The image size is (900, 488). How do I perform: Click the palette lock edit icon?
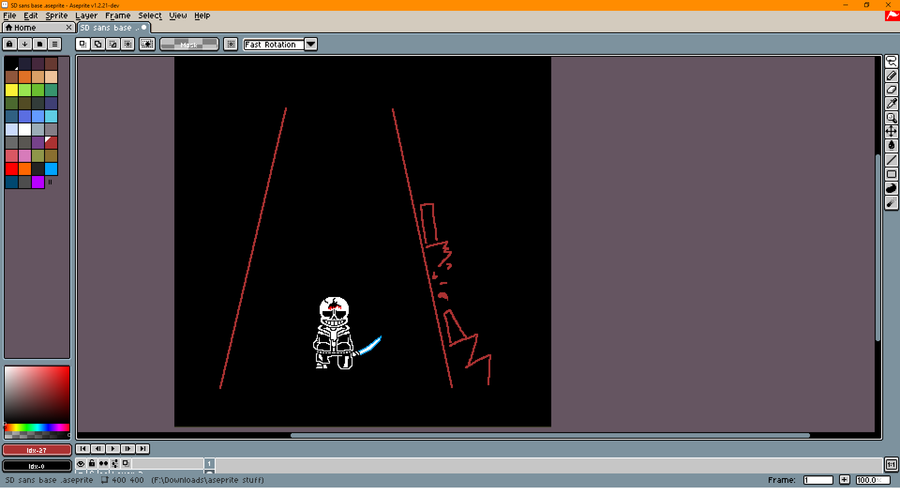click(10, 44)
